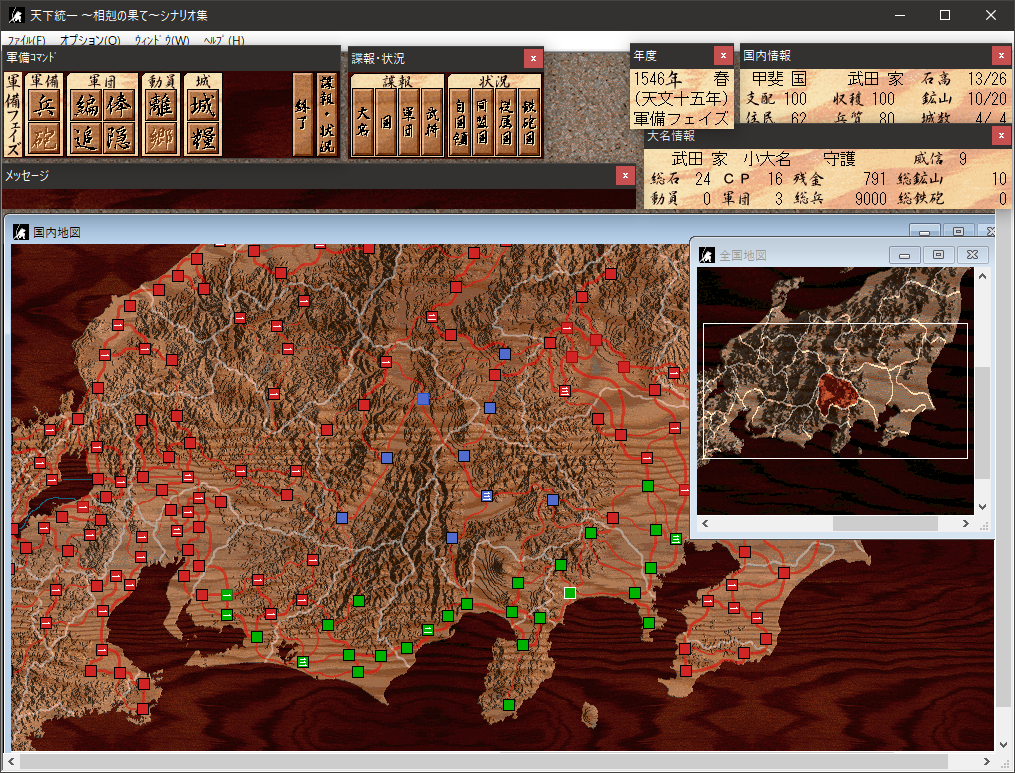Close the 全国地図 window
Screen dimensions: 1015x773
pyautogui.click(x=972, y=255)
